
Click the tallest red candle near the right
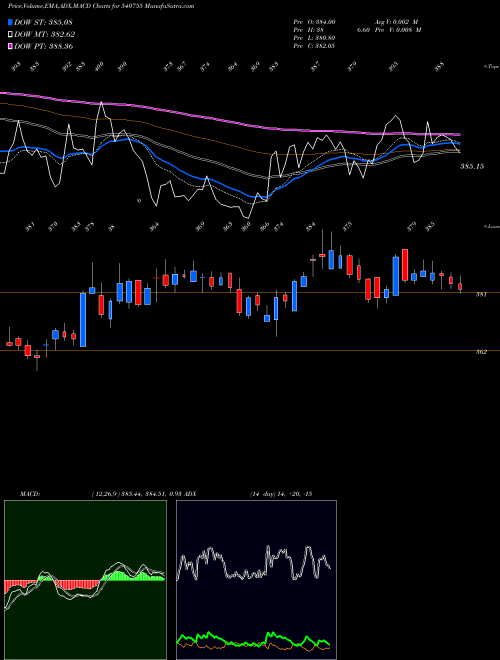[x=405, y=265]
